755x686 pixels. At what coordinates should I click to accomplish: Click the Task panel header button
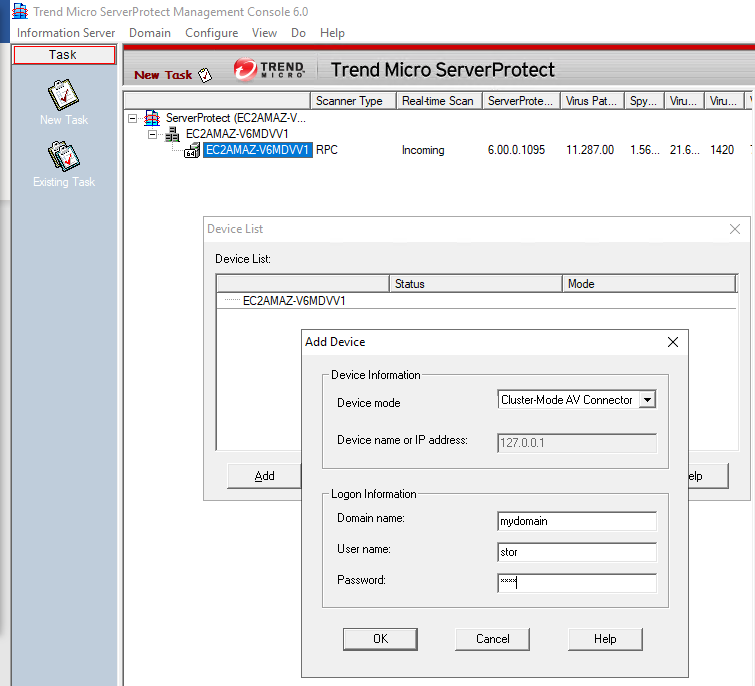pos(64,54)
